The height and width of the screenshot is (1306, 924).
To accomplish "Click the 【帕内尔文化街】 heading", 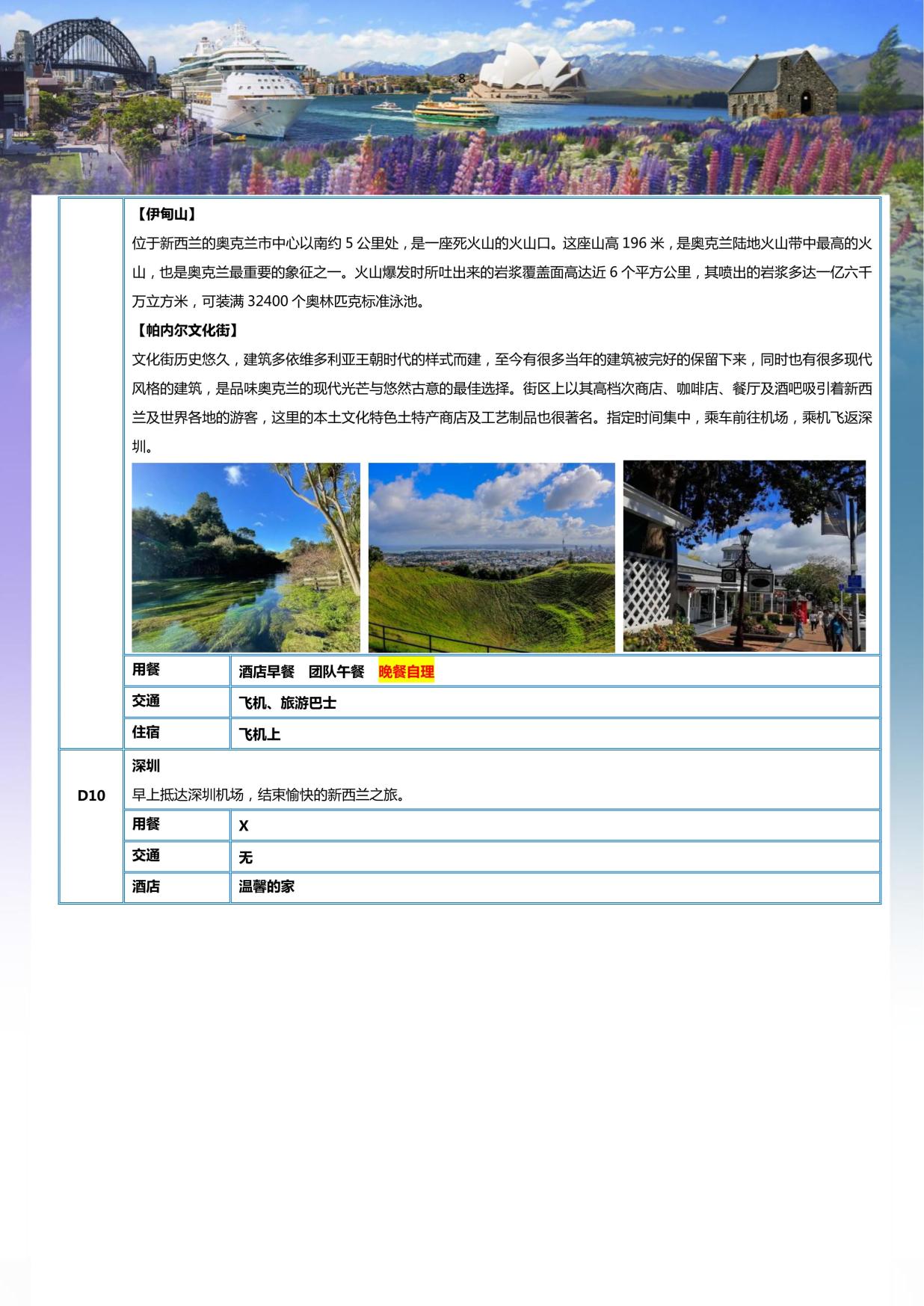I will tap(187, 330).
